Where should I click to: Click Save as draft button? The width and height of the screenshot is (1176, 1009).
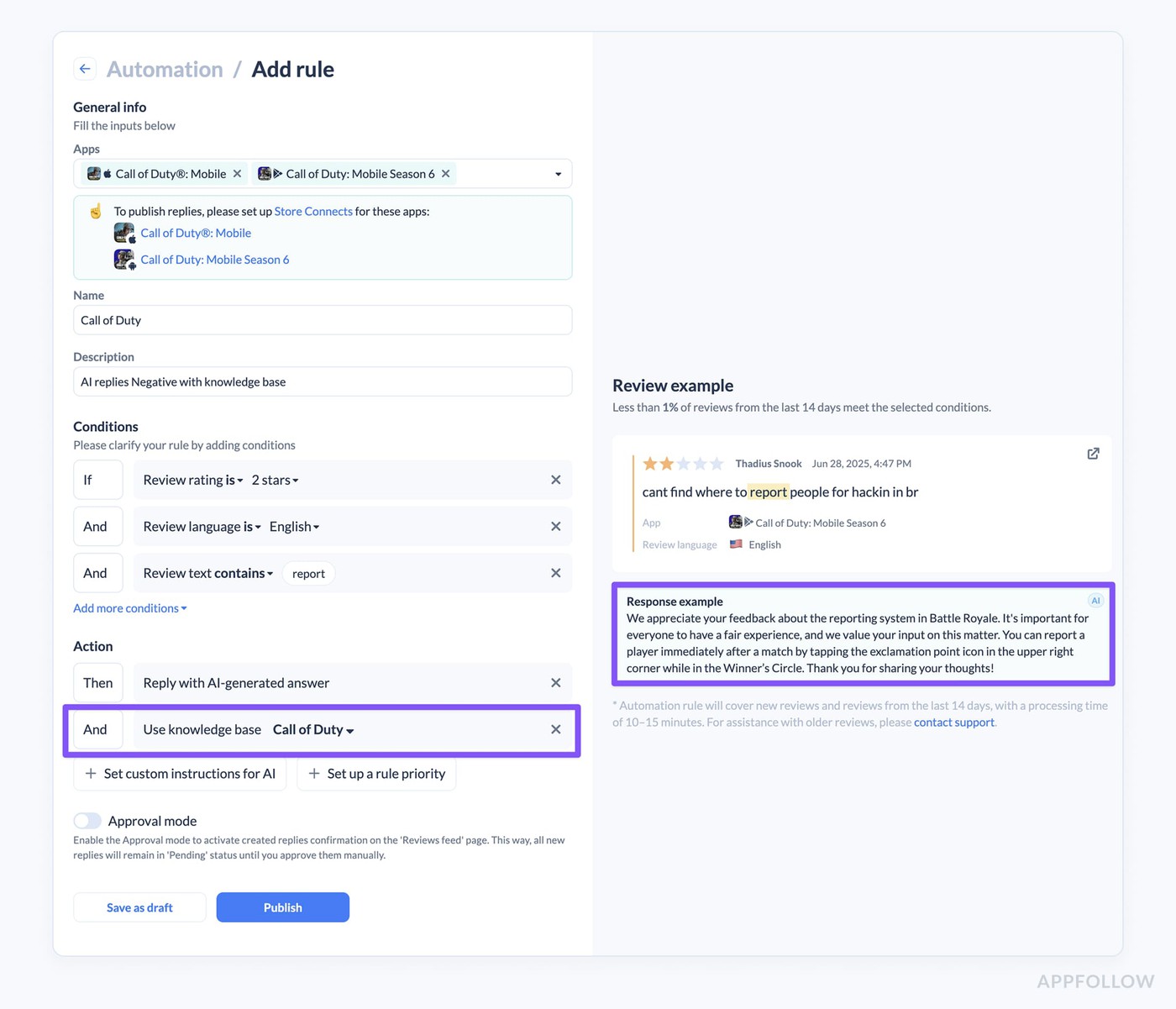139,907
